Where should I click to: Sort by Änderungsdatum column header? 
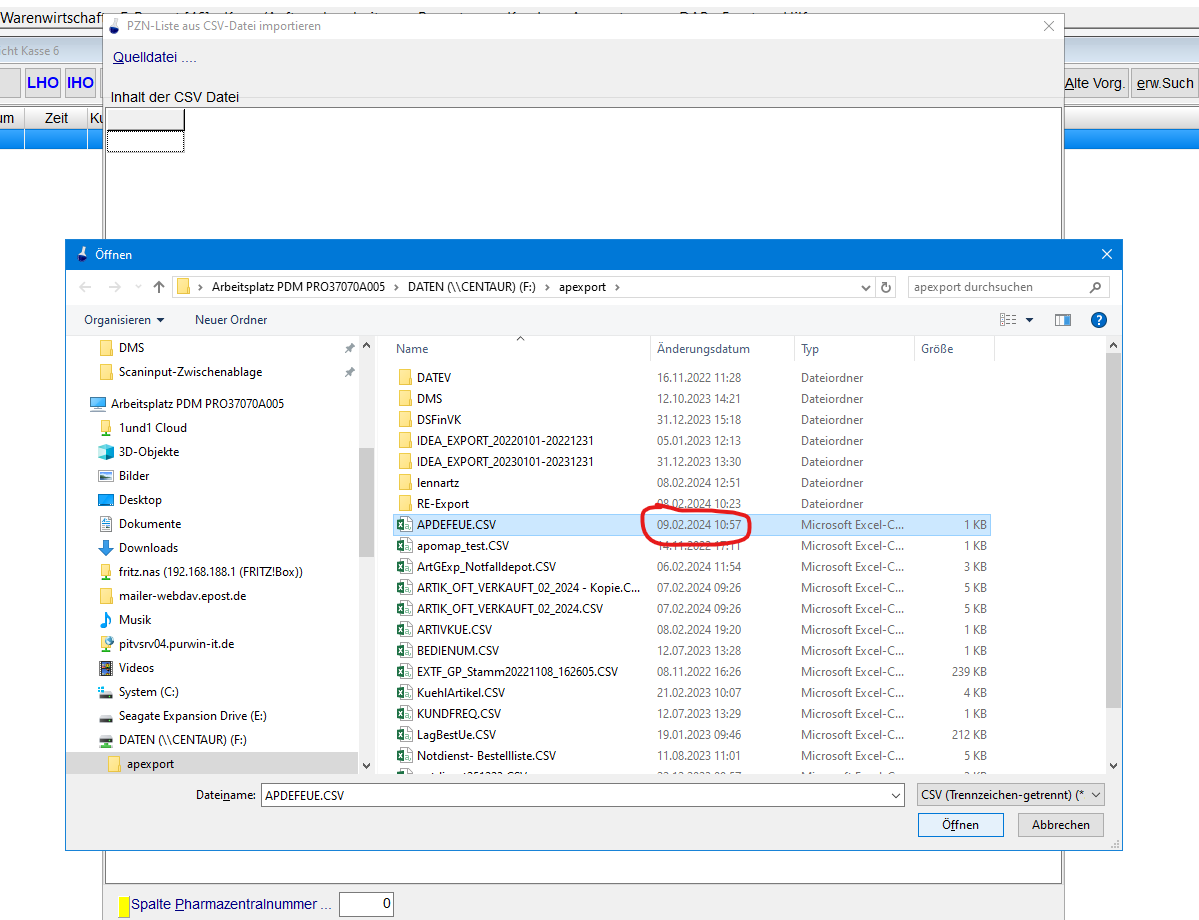coord(703,349)
